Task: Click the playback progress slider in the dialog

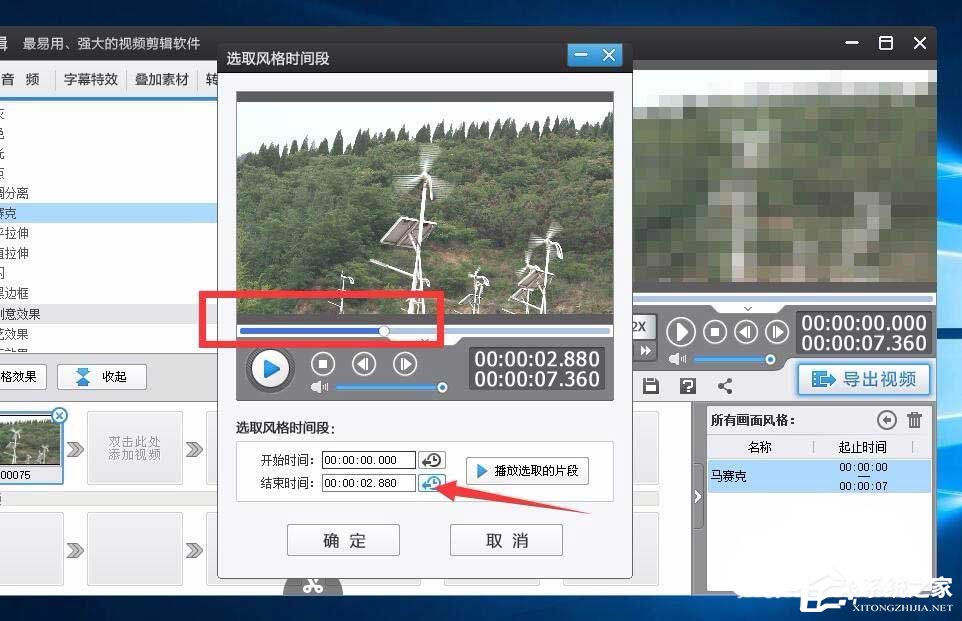Action: 384,331
